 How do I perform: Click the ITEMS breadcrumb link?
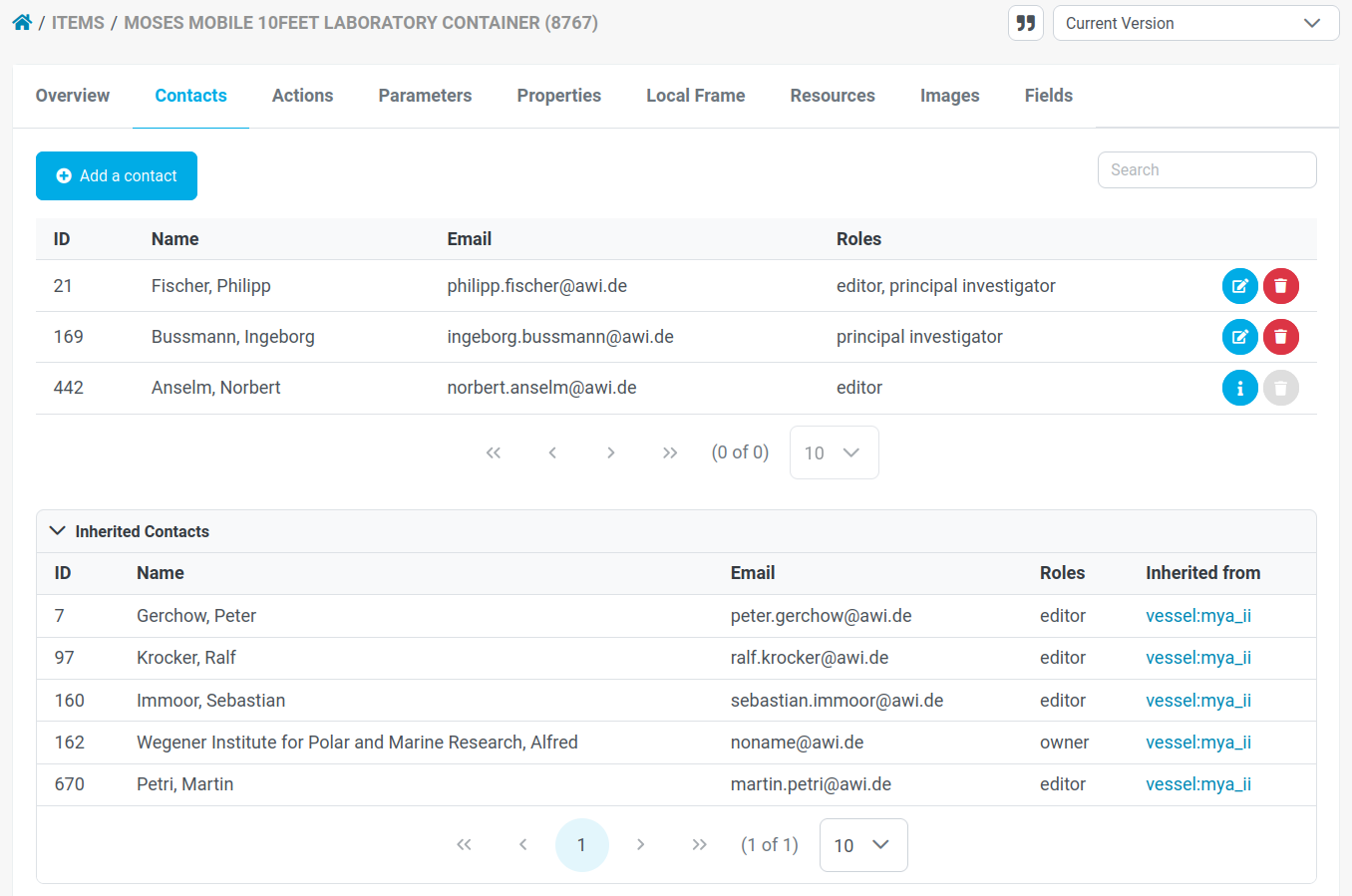click(x=78, y=23)
